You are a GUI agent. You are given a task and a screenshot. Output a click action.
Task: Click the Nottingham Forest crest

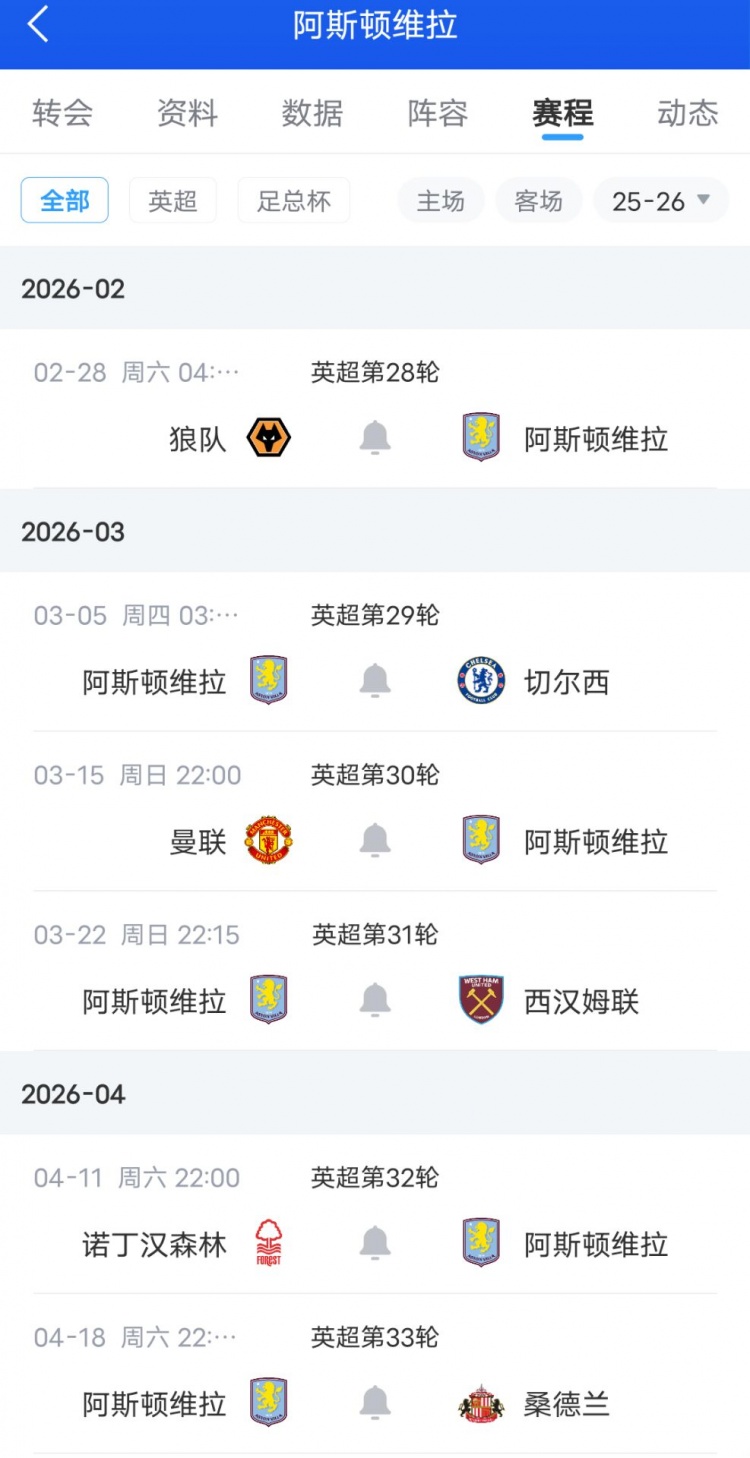coord(268,1244)
